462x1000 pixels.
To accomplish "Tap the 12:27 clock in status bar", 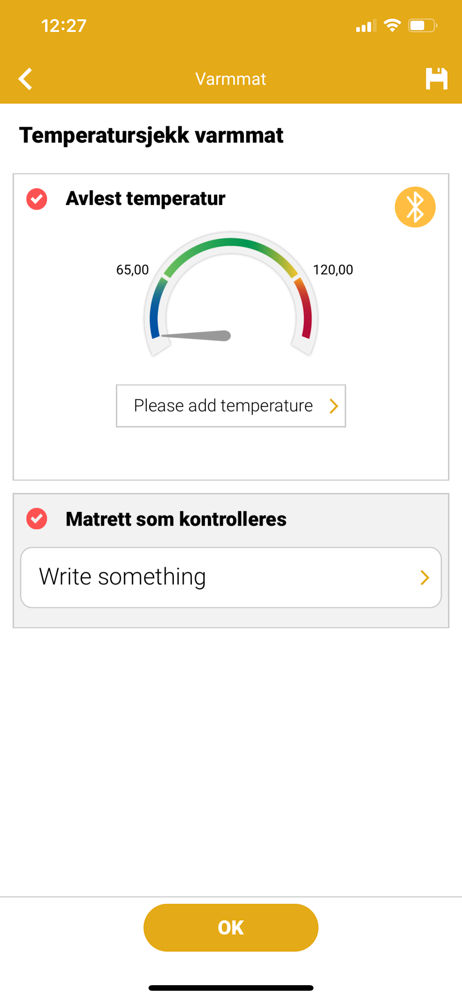I will tap(64, 26).
